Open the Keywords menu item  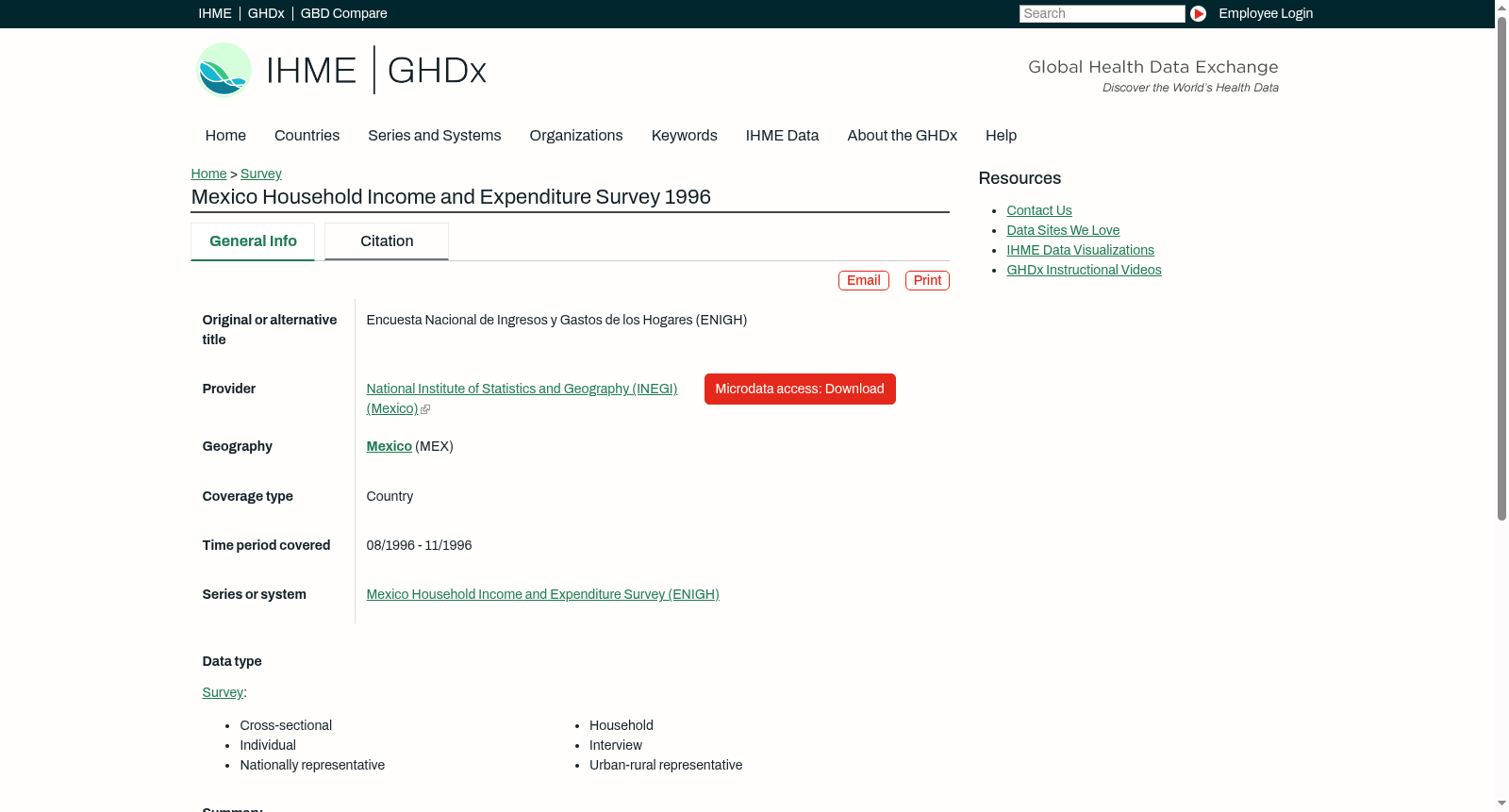[x=685, y=136]
